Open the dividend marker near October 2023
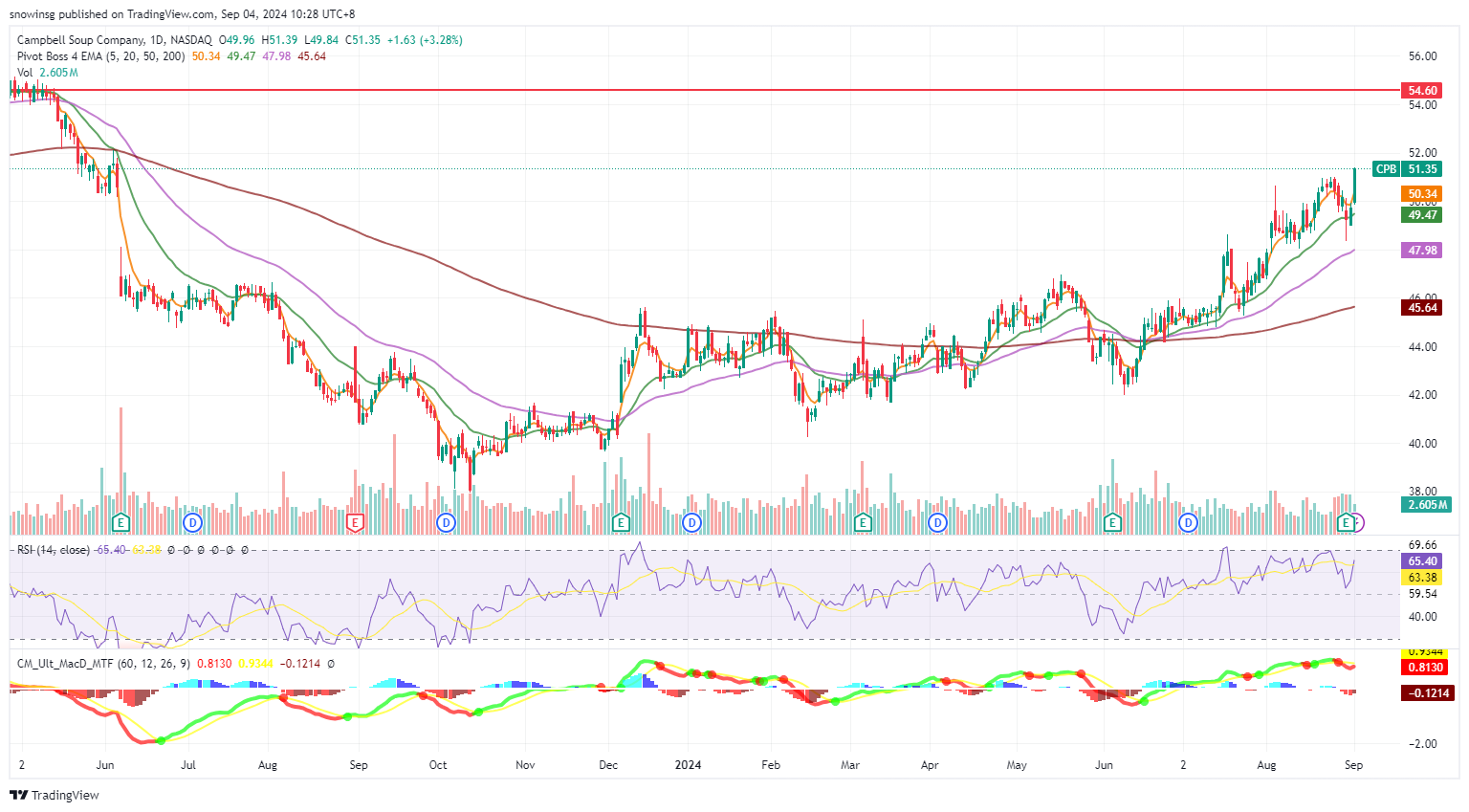Screen dimensions: 1469x812 [x=446, y=522]
